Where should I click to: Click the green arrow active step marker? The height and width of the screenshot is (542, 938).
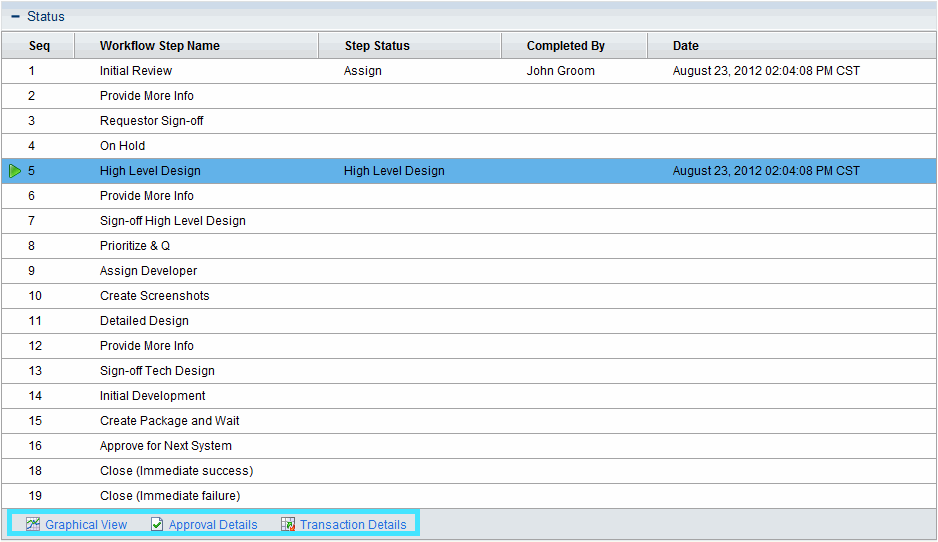coord(15,171)
